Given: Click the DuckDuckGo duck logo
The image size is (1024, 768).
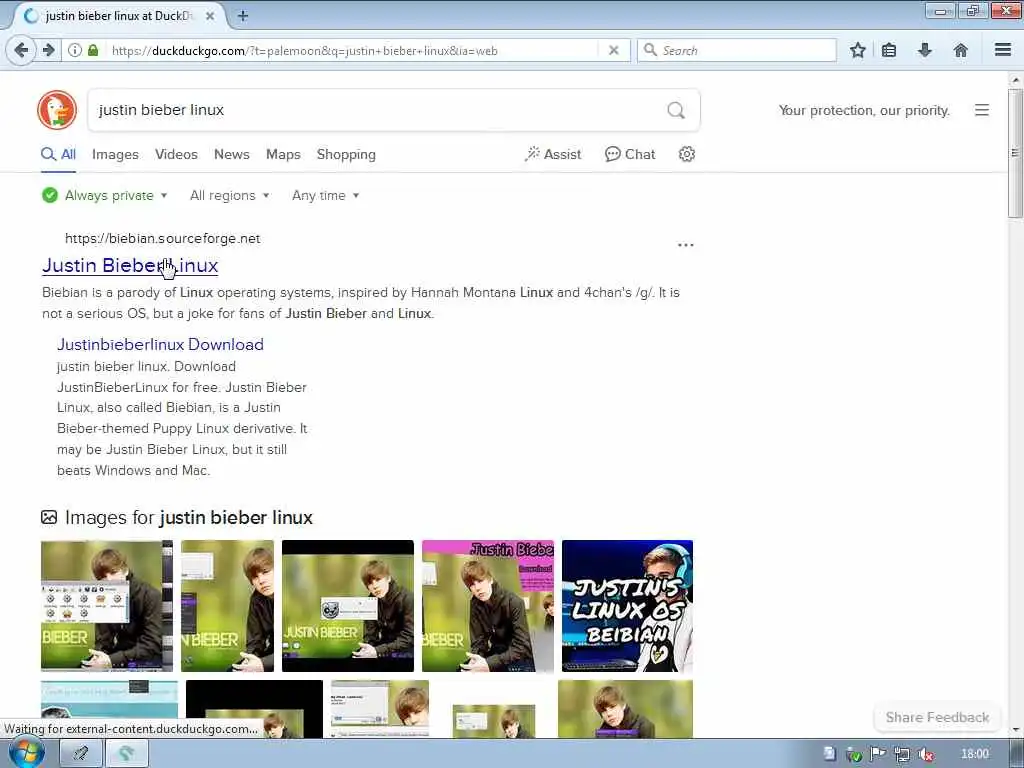Looking at the screenshot, I should pos(57,110).
